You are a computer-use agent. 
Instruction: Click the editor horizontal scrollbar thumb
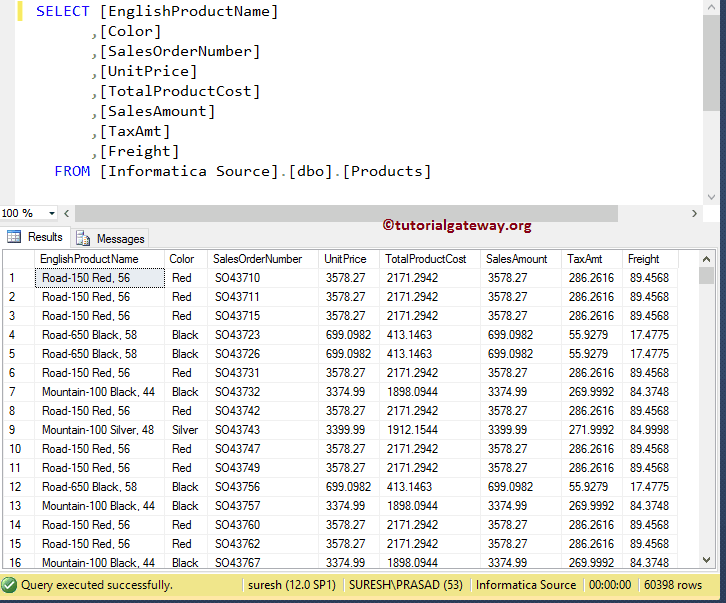346,214
